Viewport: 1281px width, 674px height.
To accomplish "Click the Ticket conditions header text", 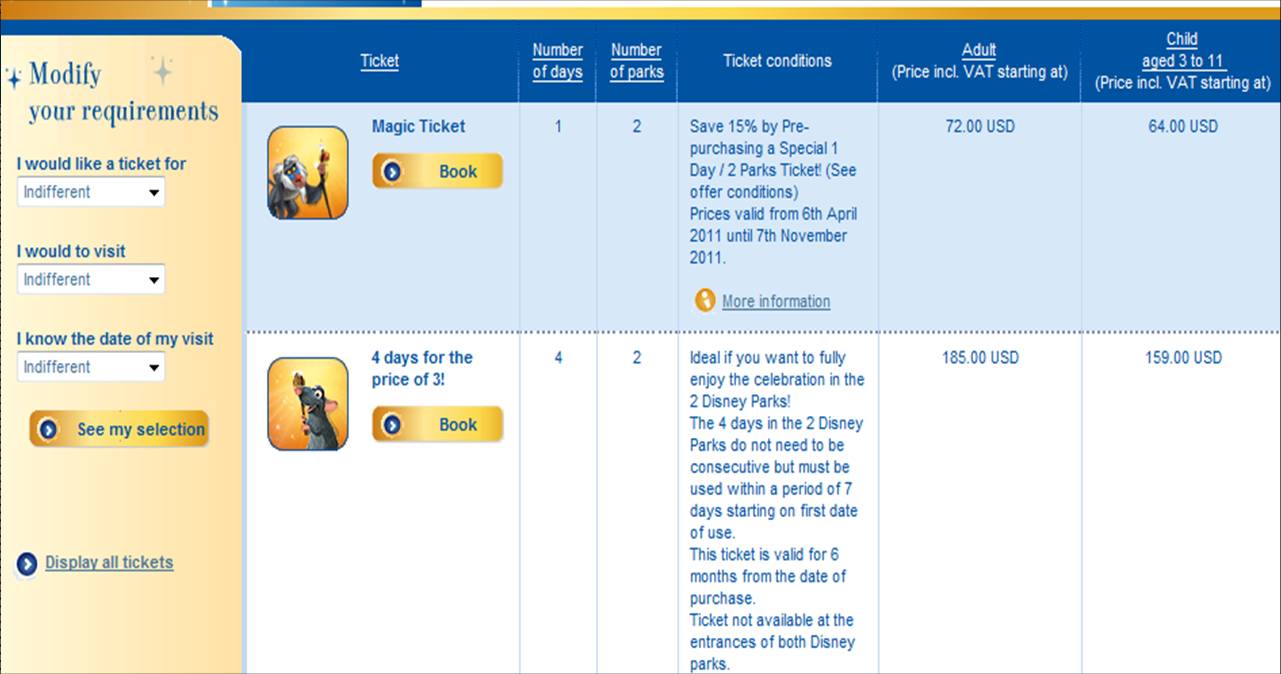I will click(777, 61).
